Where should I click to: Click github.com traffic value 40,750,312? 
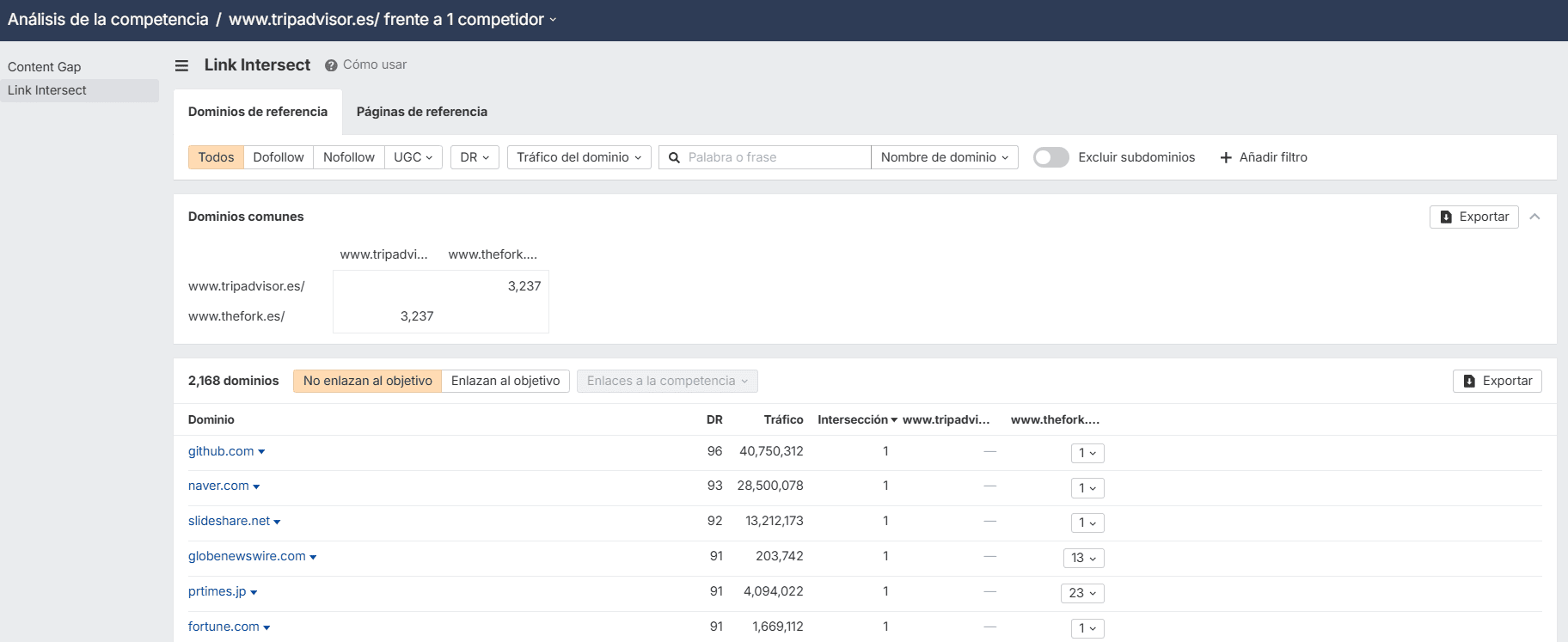pyautogui.click(x=771, y=451)
